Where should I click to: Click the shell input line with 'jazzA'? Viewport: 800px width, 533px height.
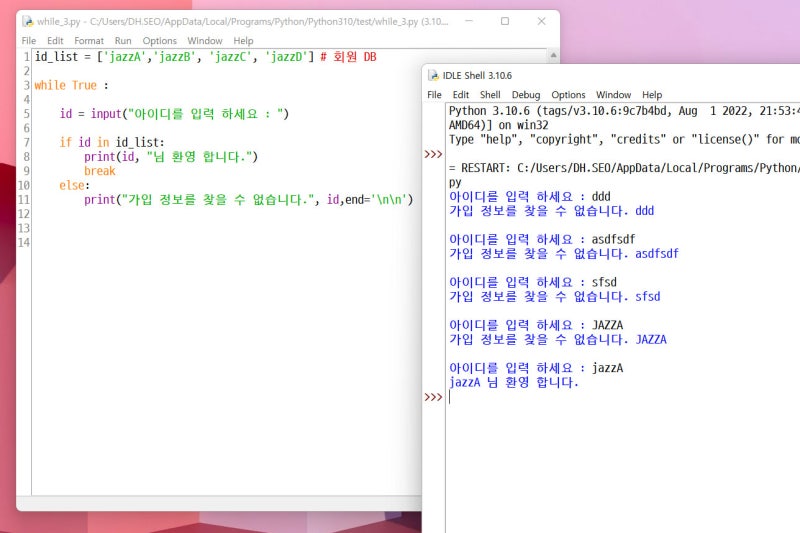coord(536,368)
